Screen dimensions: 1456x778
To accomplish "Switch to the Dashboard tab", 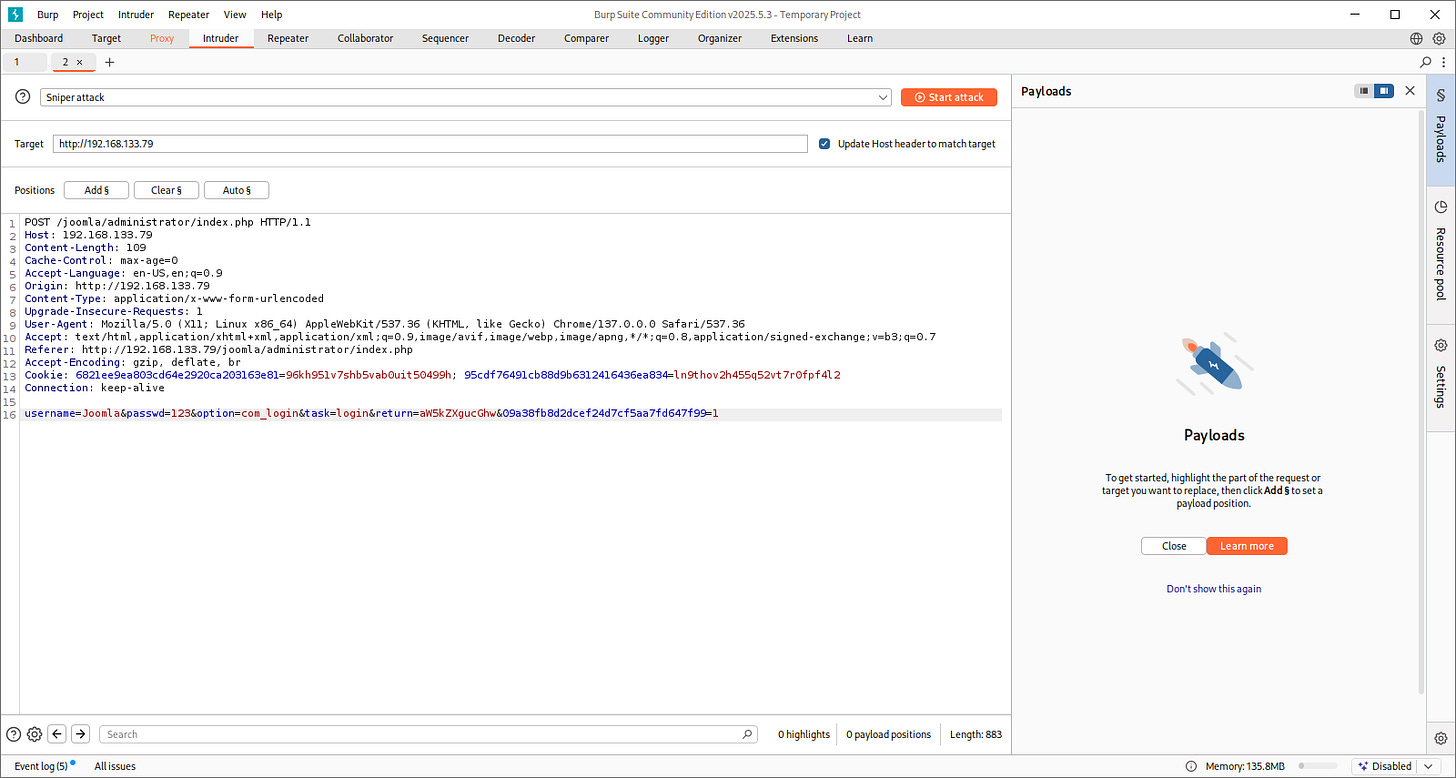I will (39, 38).
